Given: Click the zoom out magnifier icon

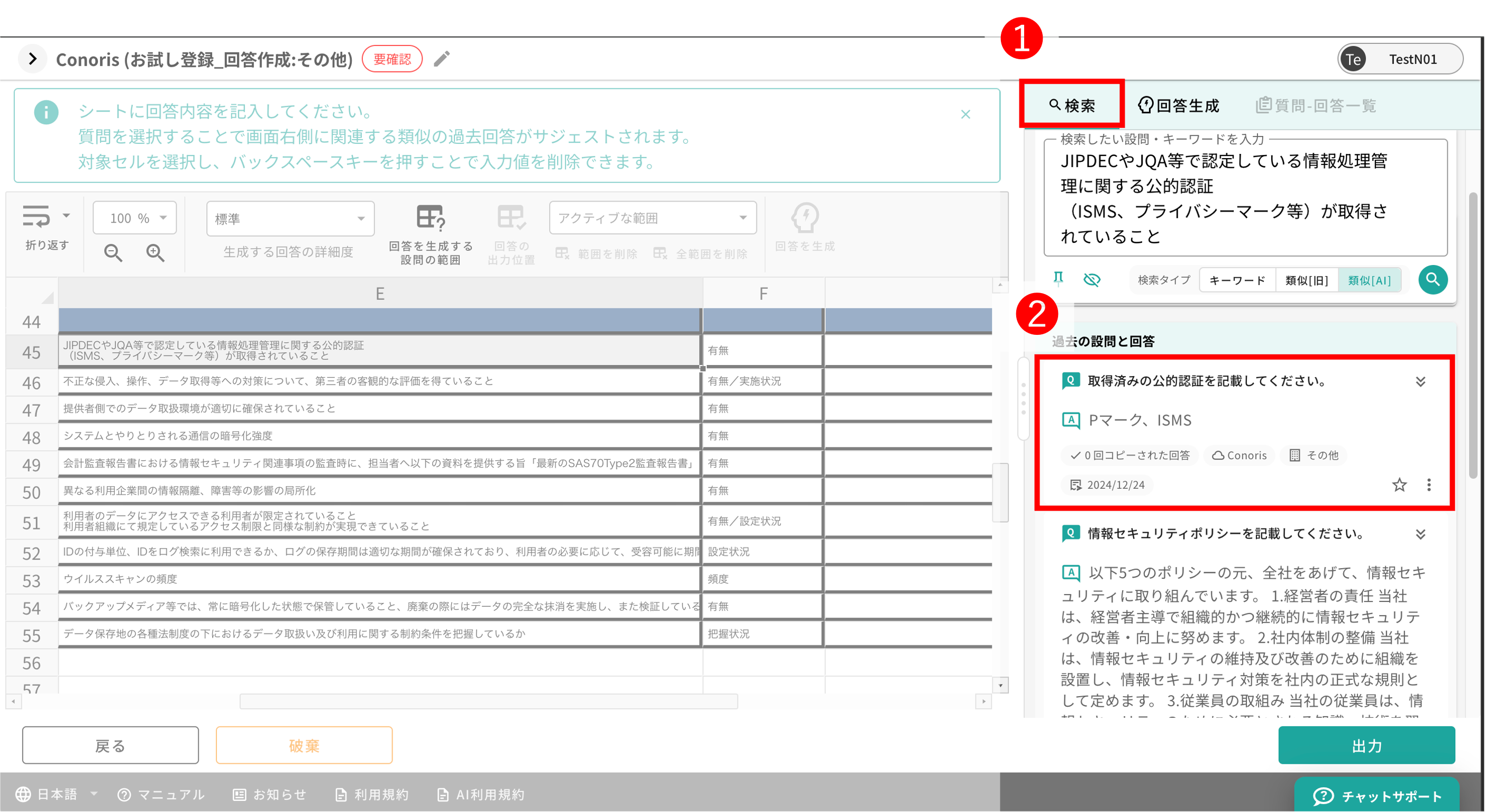Looking at the screenshot, I should (113, 253).
